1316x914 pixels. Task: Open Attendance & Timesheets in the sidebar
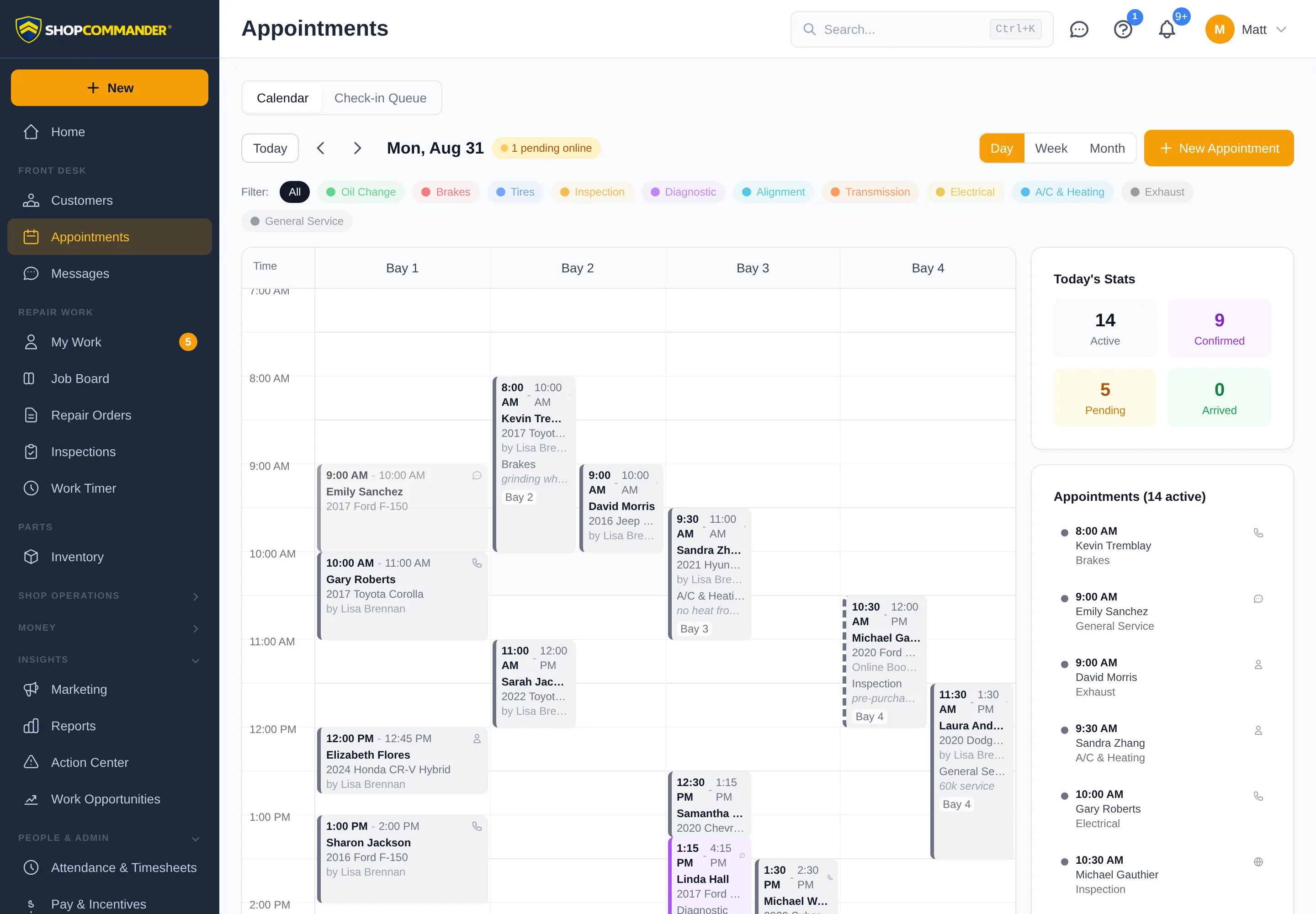[109, 867]
